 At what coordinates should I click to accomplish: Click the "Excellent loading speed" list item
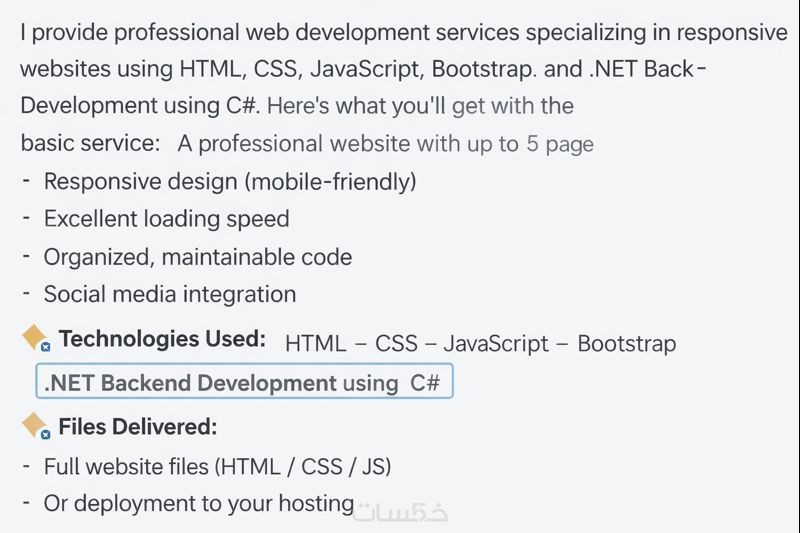pos(166,219)
